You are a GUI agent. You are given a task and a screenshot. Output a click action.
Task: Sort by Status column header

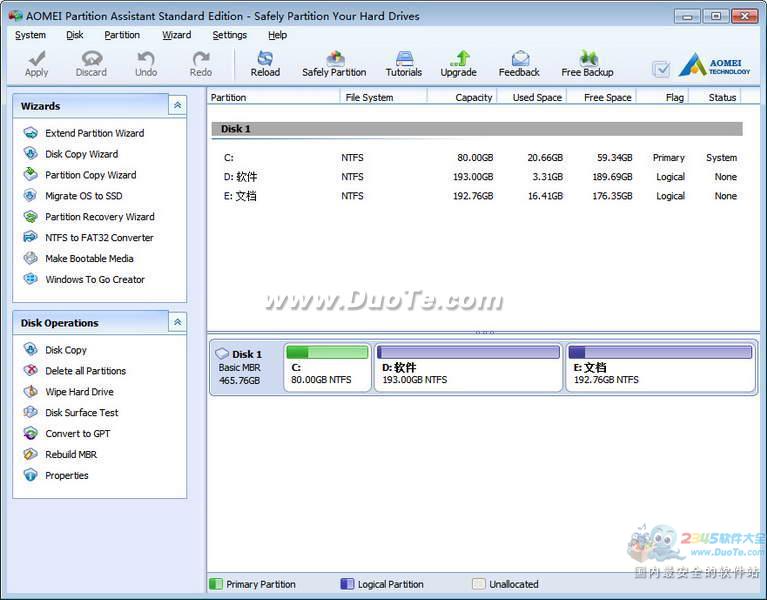coord(715,97)
